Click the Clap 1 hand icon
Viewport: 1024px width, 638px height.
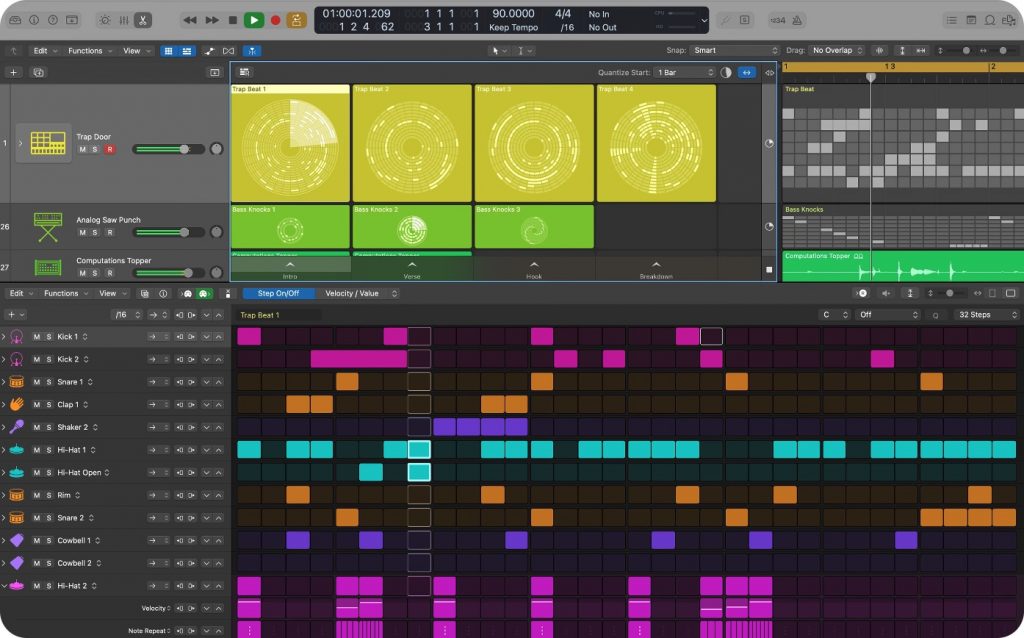click(x=16, y=404)
